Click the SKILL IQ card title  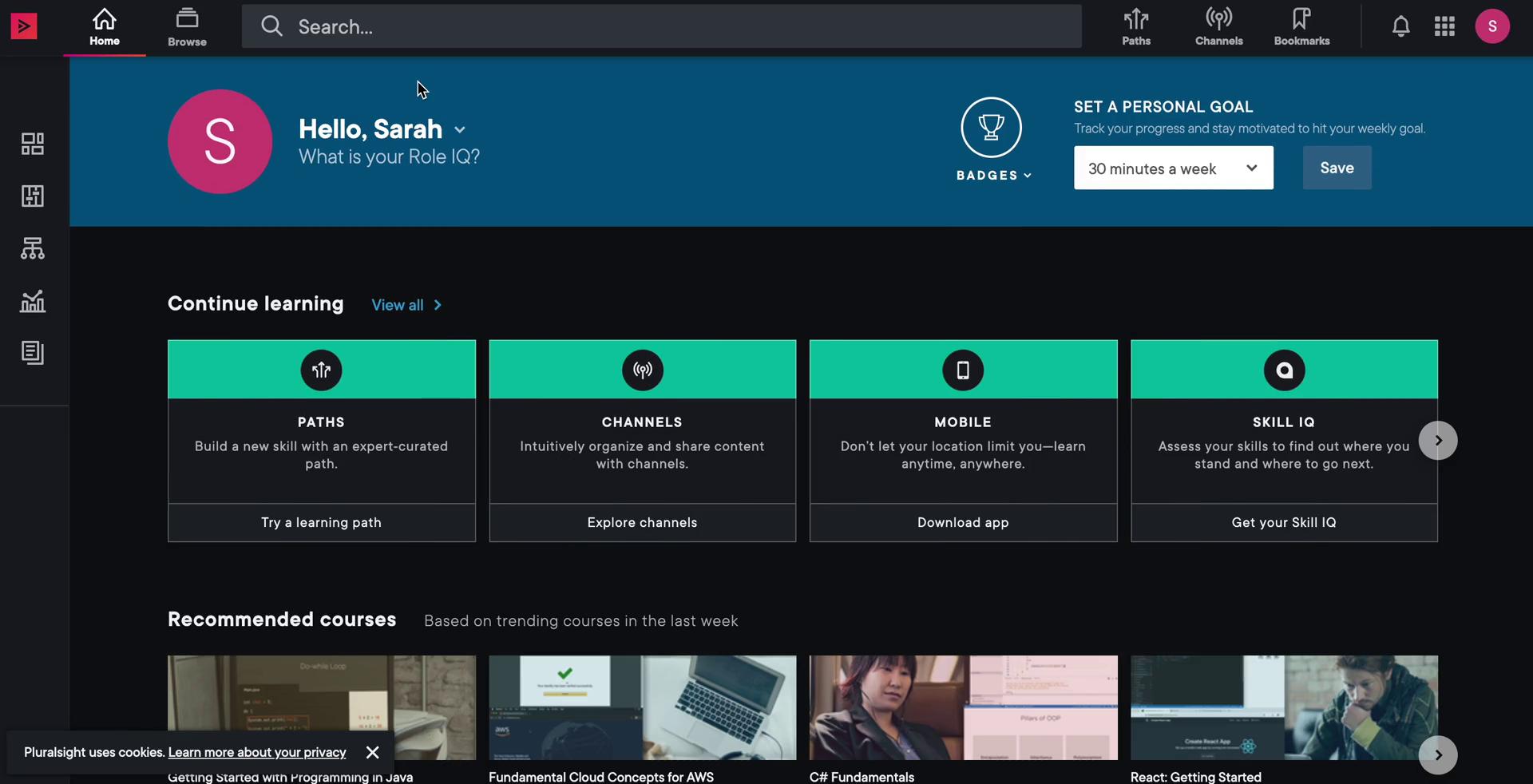pos(1284,422)
